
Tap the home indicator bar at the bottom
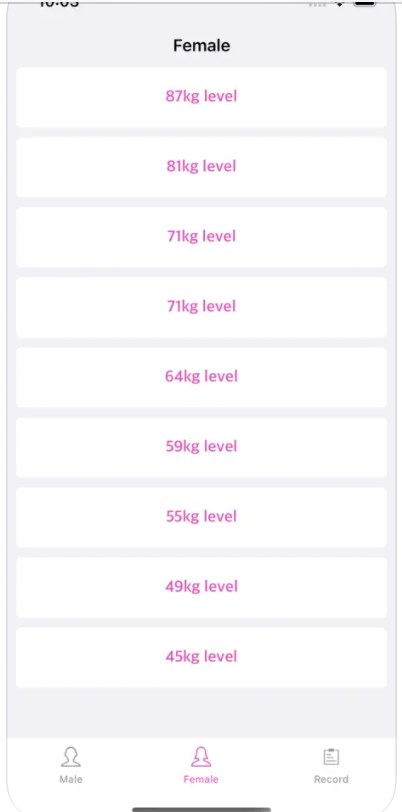click(x=201, y=809)
